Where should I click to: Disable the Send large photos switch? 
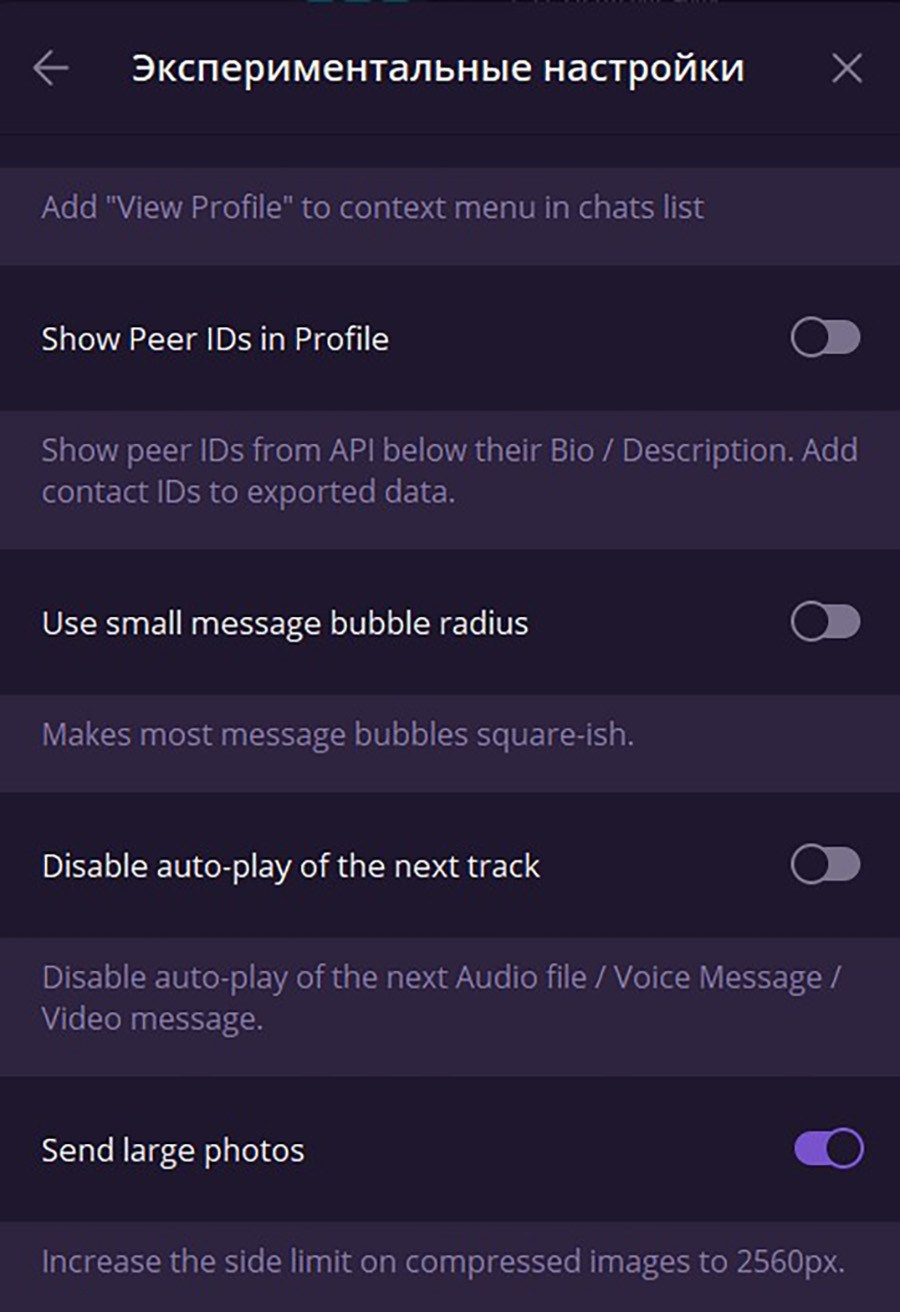tap(828, 1149)
